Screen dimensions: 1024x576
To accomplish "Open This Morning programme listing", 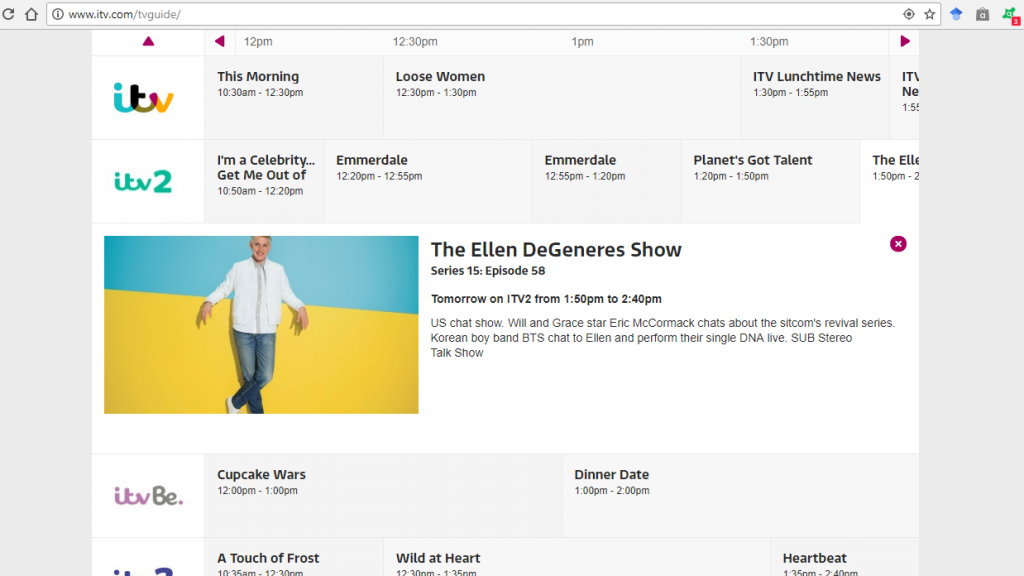I will pos(294,97).
